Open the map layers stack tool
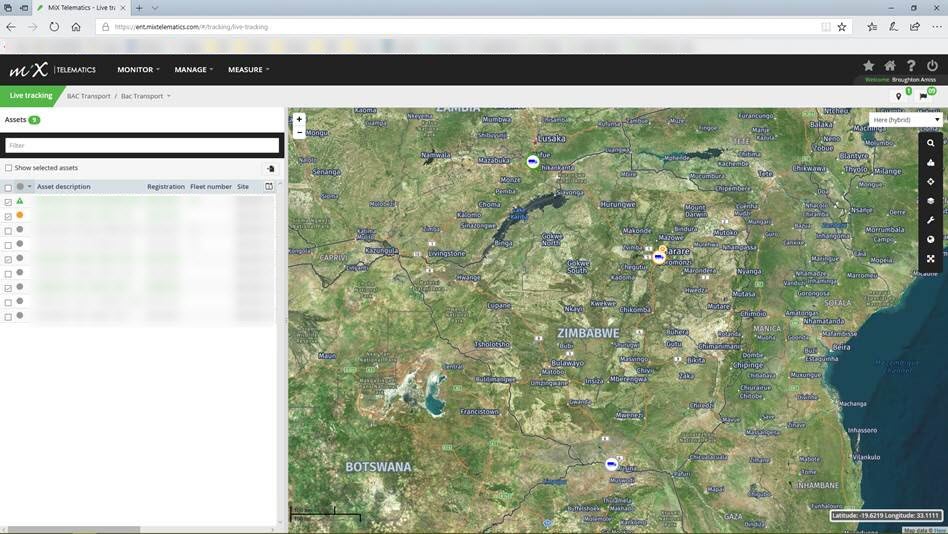Screen dimensions: 948x534 tap(930, 201)
